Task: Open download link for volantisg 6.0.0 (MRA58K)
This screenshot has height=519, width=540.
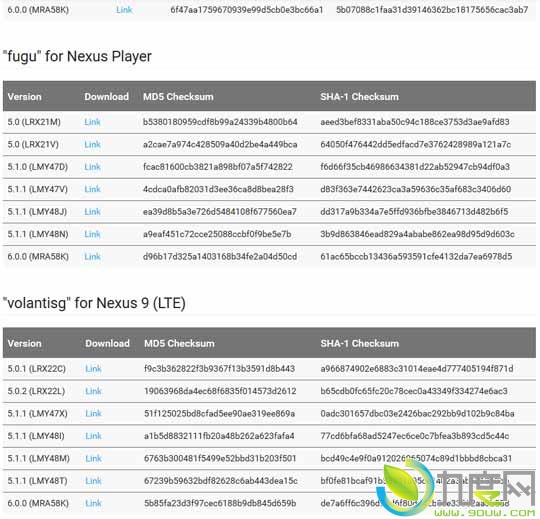Action: (93, 503)
